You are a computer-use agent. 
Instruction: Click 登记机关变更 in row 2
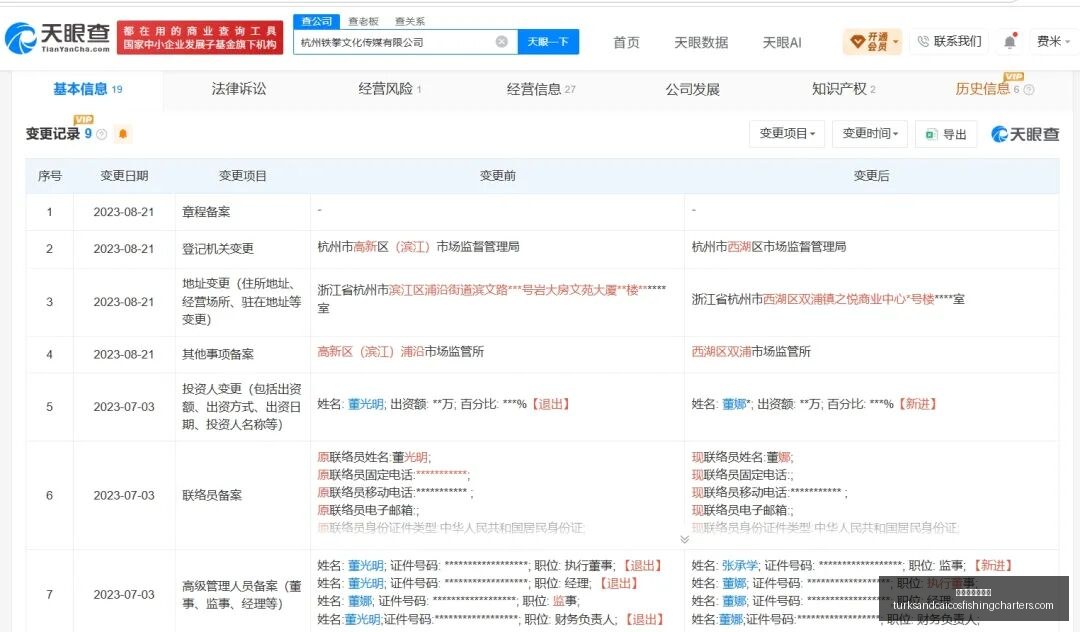pos(218,249)
